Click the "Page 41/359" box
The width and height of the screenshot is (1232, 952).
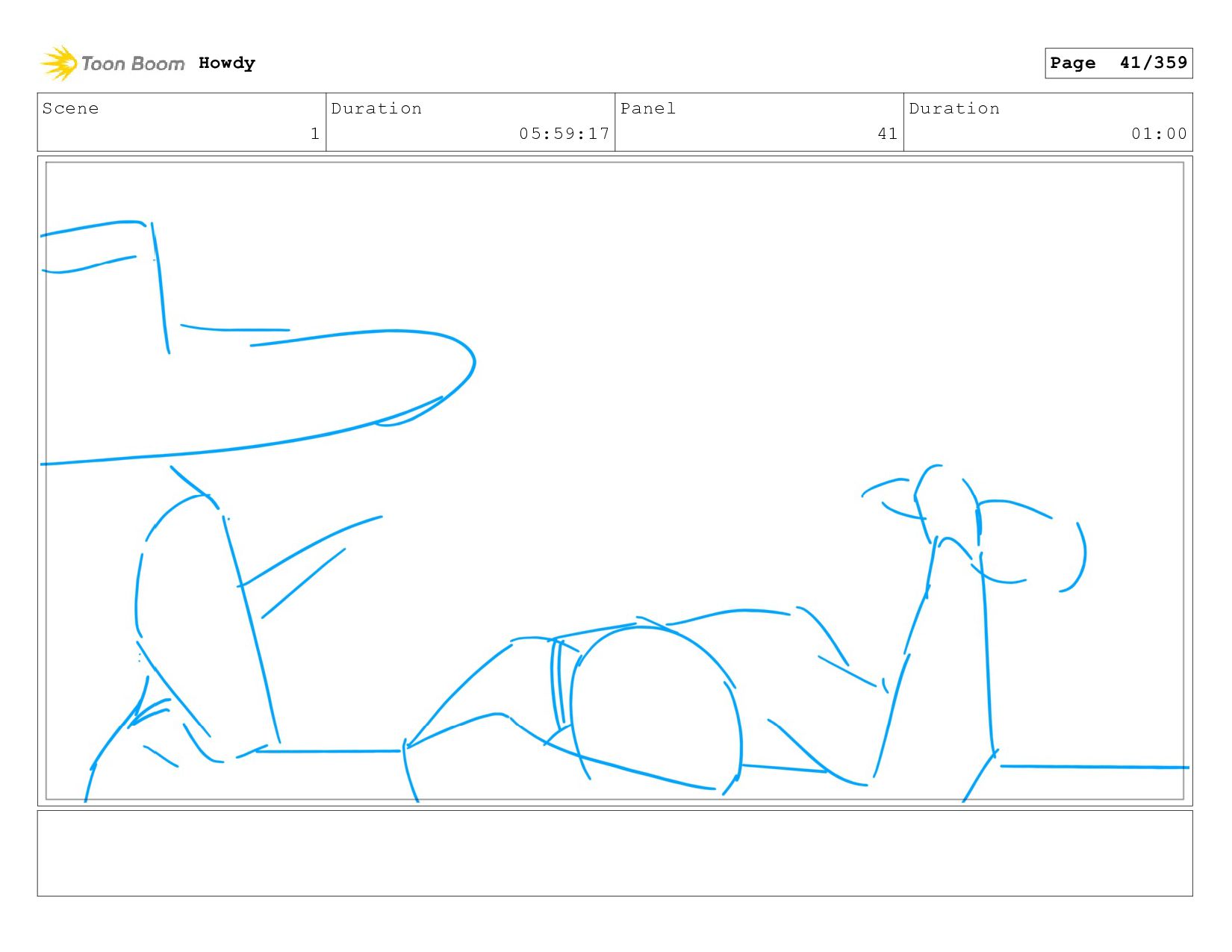(1119, 63)
